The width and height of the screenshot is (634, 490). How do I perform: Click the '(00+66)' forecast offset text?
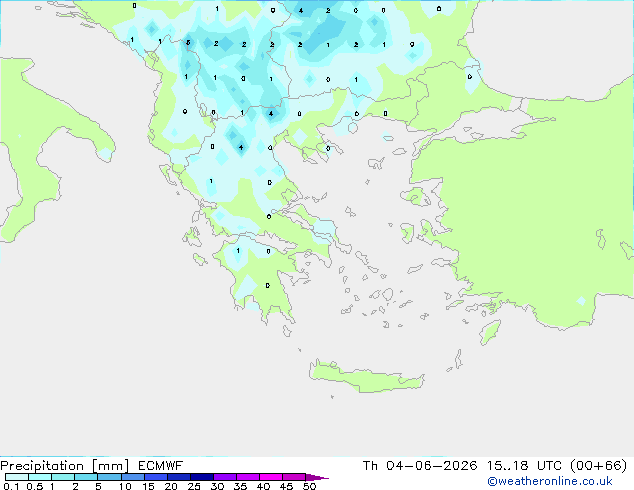(x=598, y=466)
